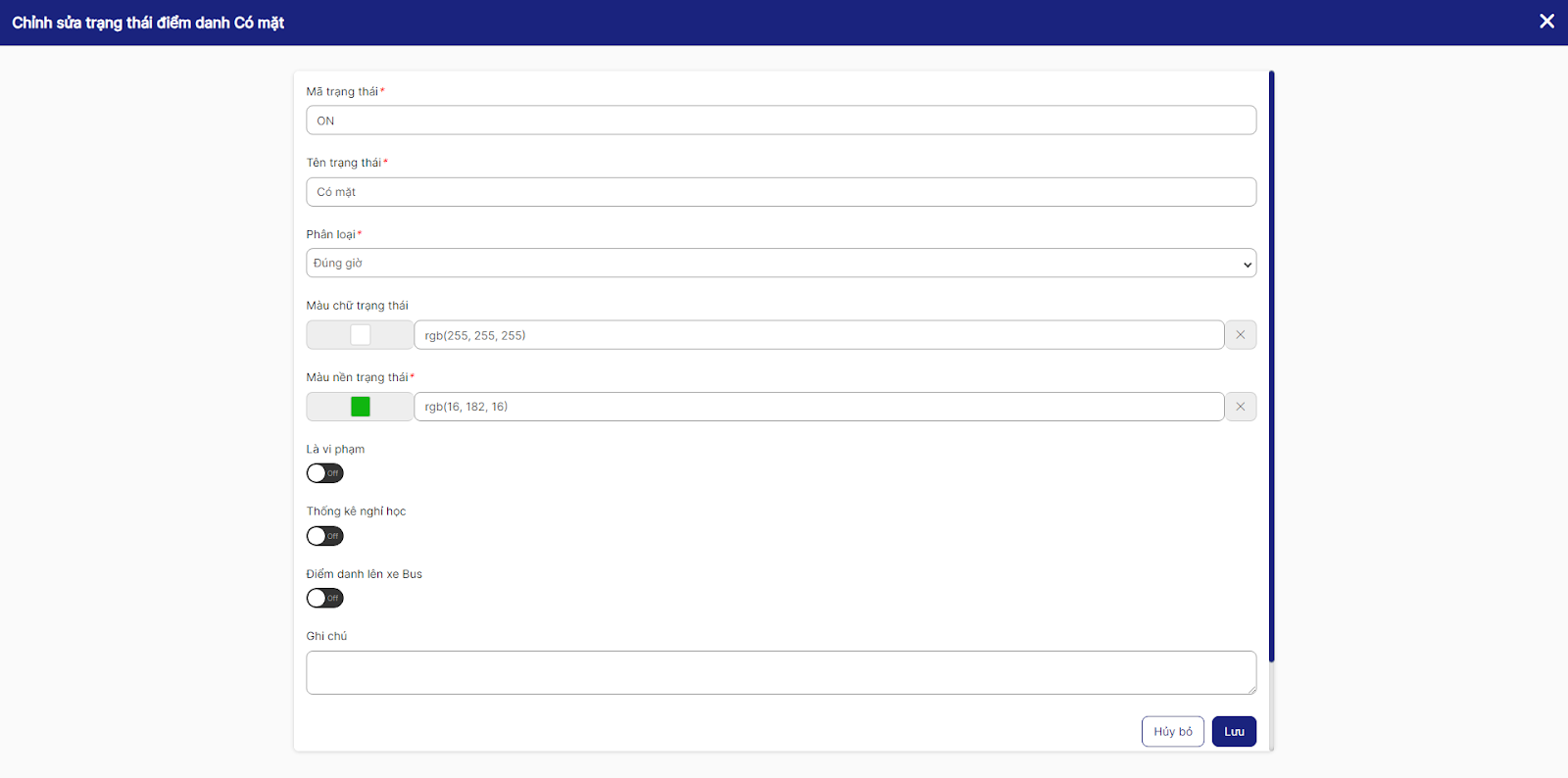Focus the 'Mã trạng thái' field containing ON

[780, 121]
